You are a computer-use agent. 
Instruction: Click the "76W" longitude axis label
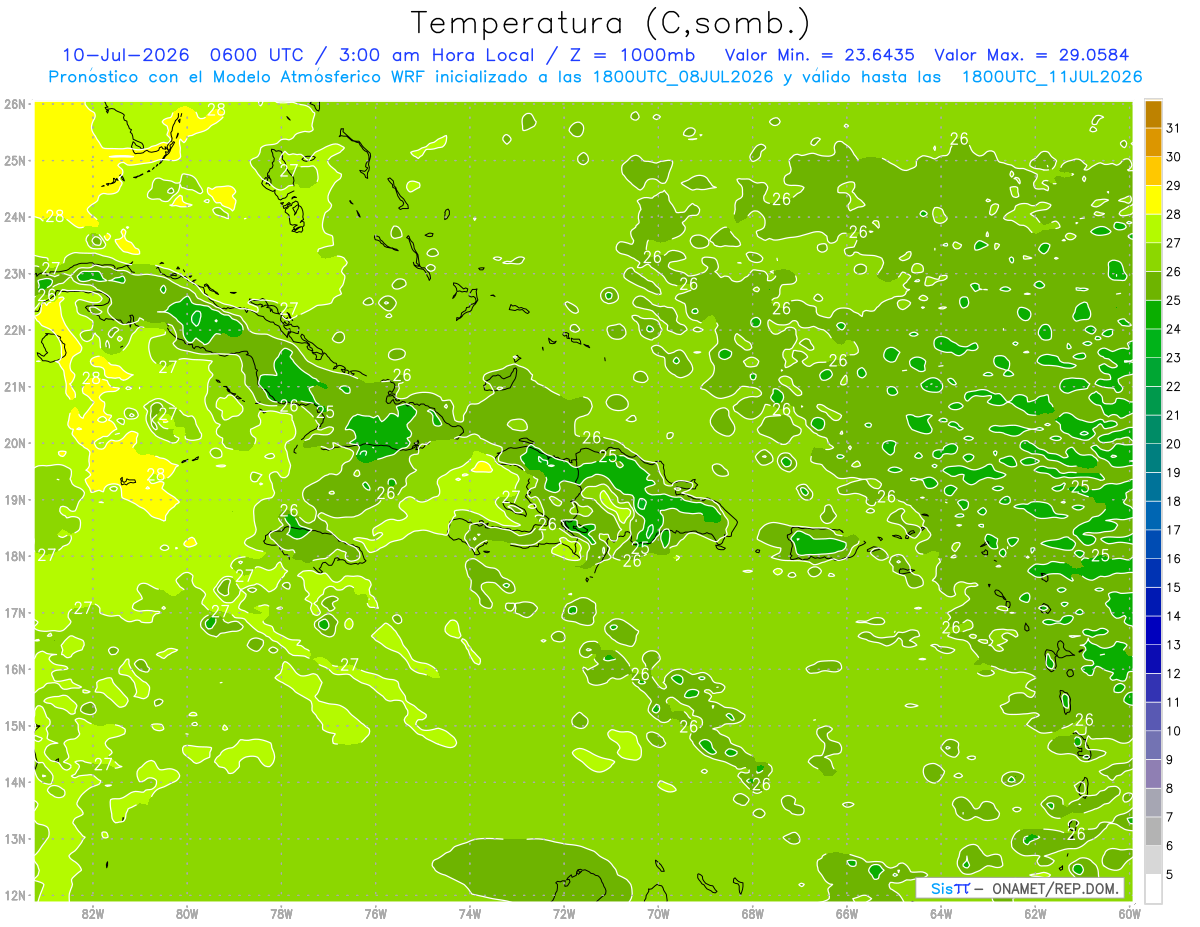pyautogui.click(x=376, y=913)
